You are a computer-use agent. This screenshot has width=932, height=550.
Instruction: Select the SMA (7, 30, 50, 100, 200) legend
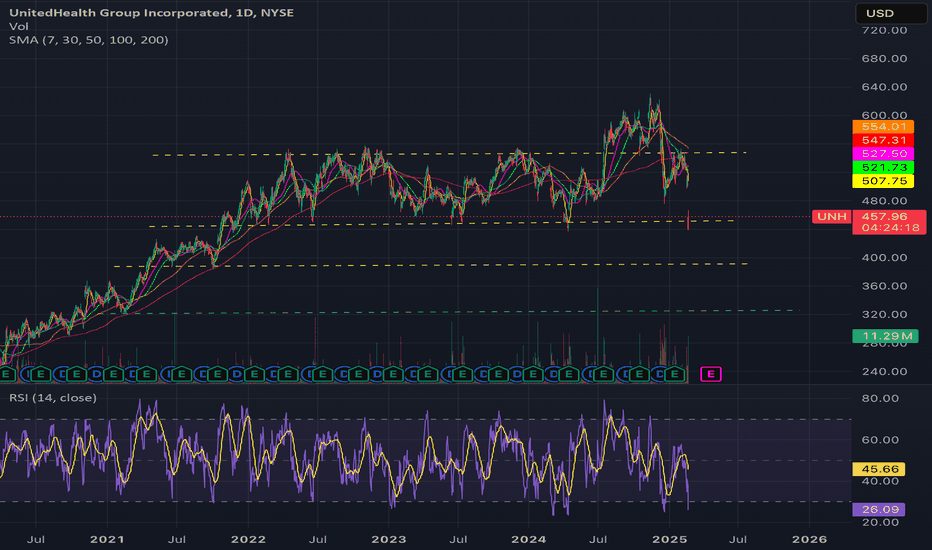[89, 40]
